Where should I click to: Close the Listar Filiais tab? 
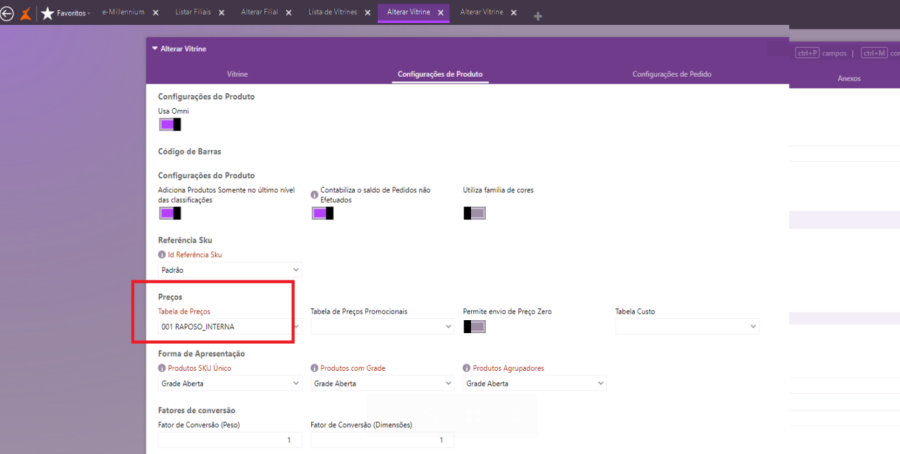coord(222,13)
